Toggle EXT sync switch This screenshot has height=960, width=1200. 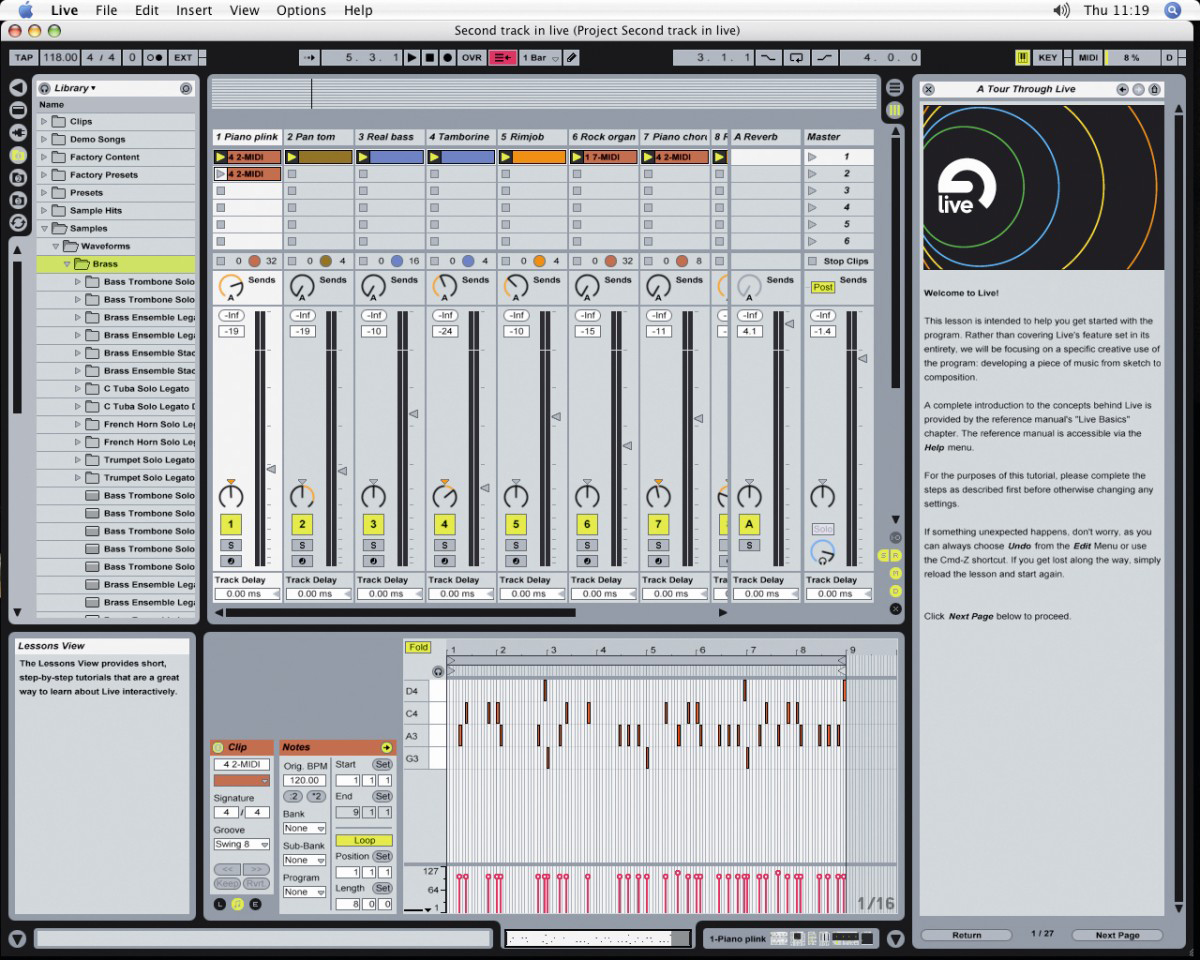tap(183, 58)
